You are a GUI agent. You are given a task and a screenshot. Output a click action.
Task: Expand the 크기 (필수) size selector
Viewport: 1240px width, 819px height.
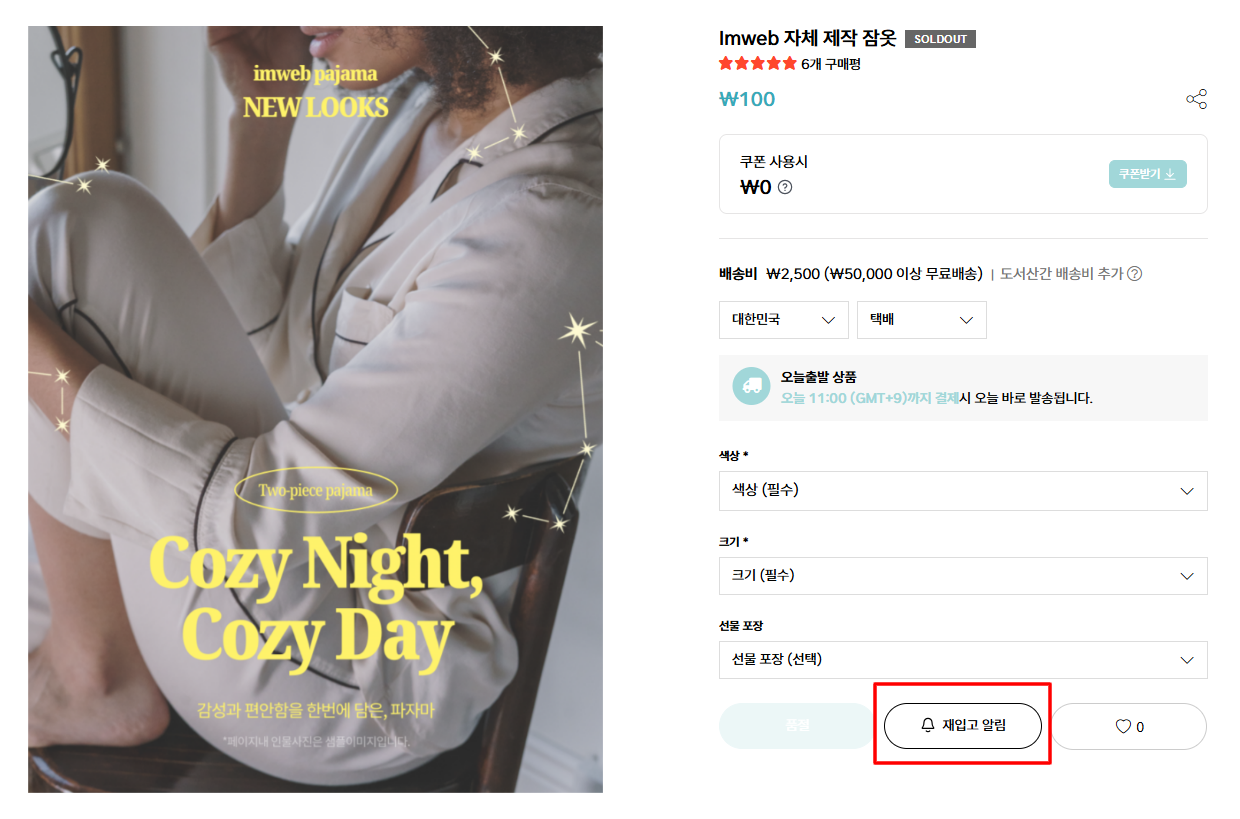(x=963, y=576)
